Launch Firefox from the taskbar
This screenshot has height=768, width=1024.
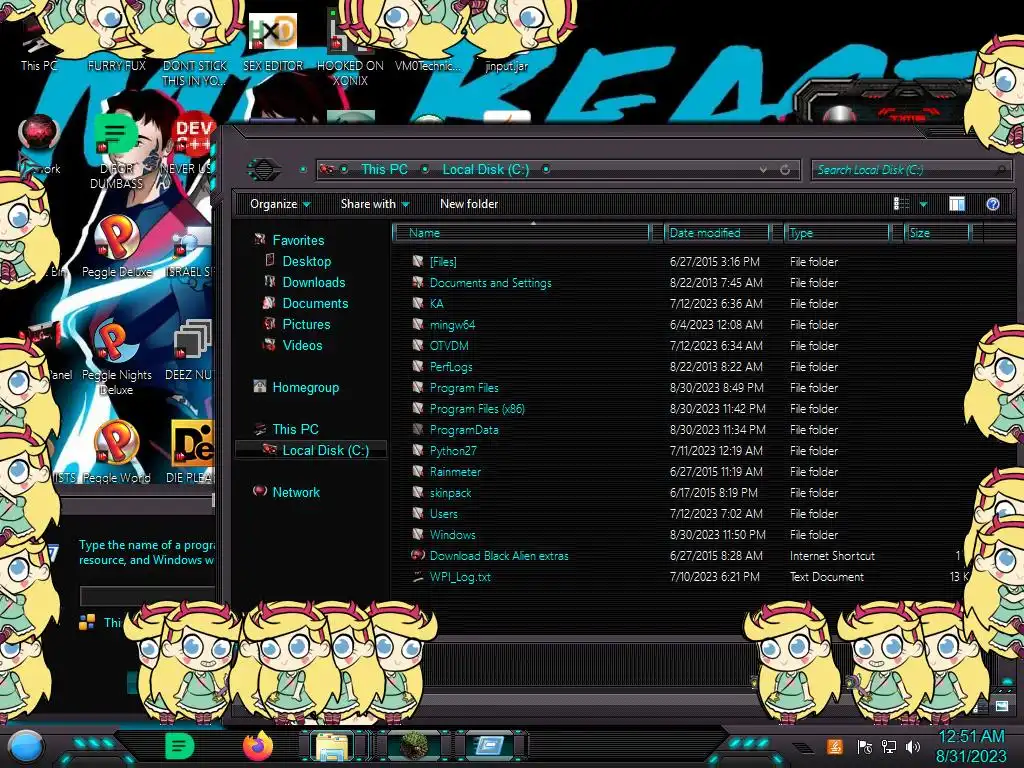(258, 746)
